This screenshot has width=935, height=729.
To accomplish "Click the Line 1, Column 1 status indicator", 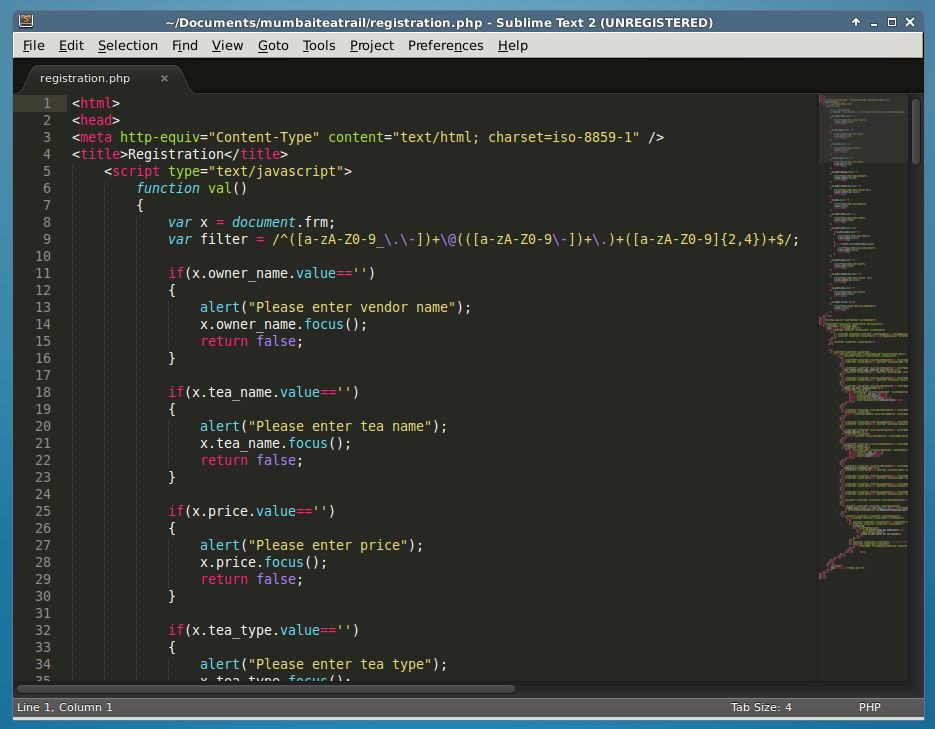I will point(63,707).
